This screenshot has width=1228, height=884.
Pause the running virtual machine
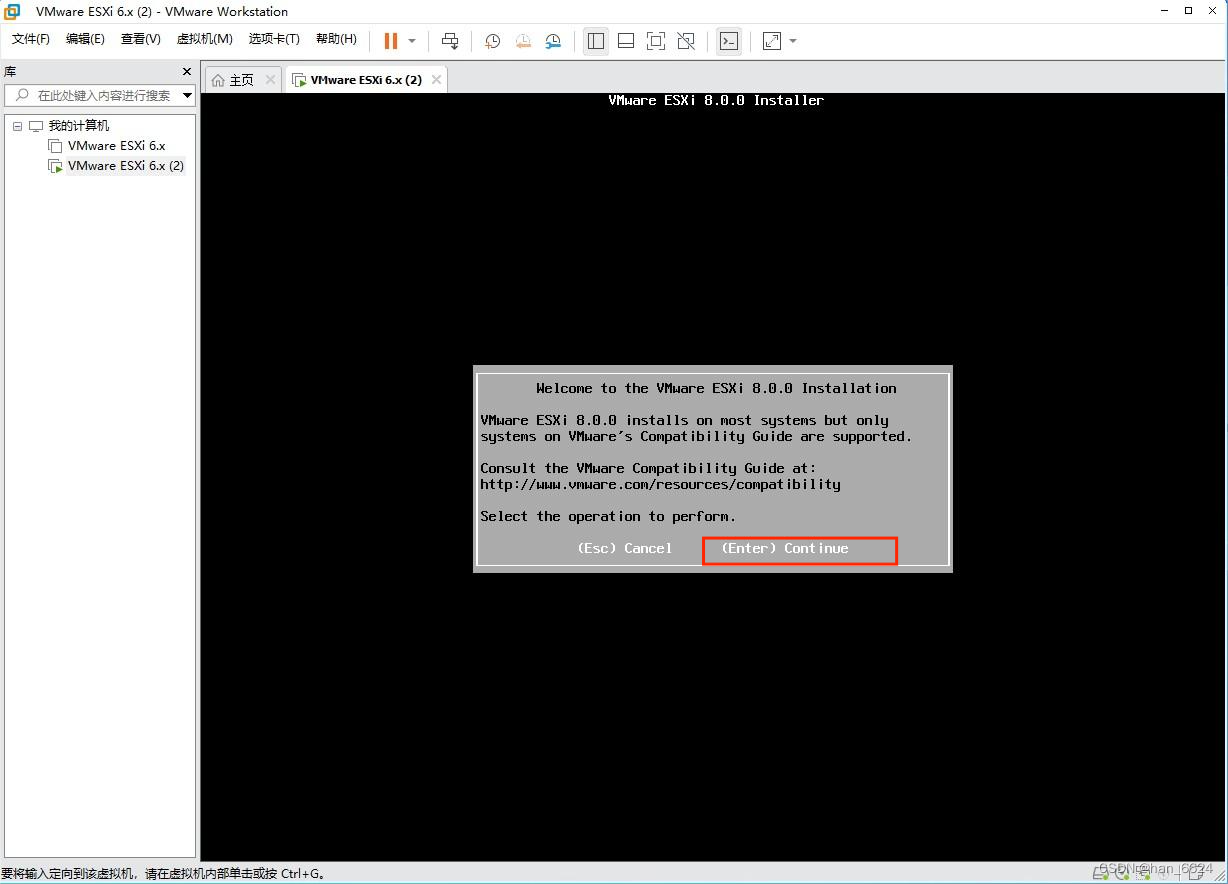(391, 41)
